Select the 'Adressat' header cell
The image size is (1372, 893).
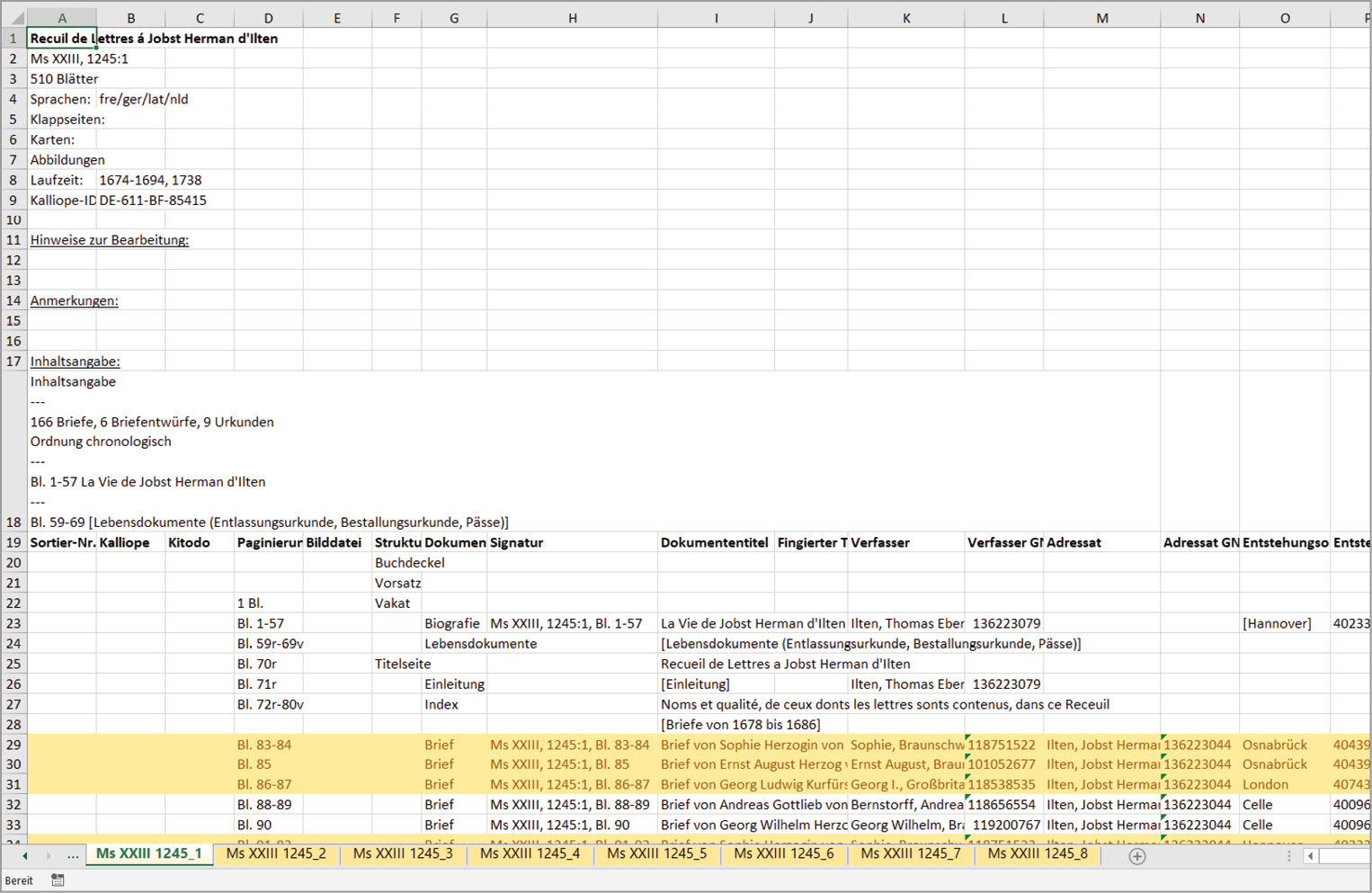coord(1102,542)
